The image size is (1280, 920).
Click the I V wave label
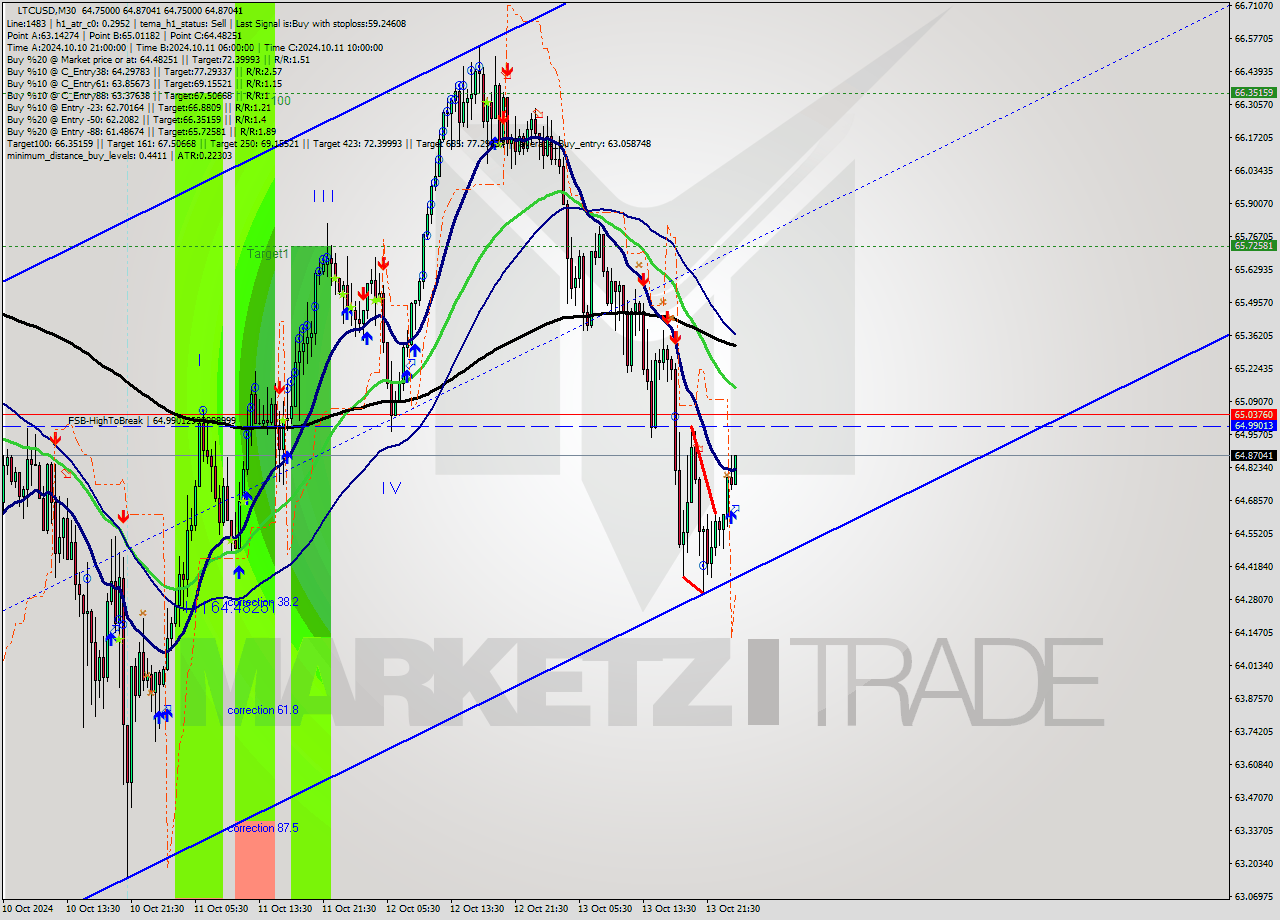pyautogui.click(x=391, y=488)
